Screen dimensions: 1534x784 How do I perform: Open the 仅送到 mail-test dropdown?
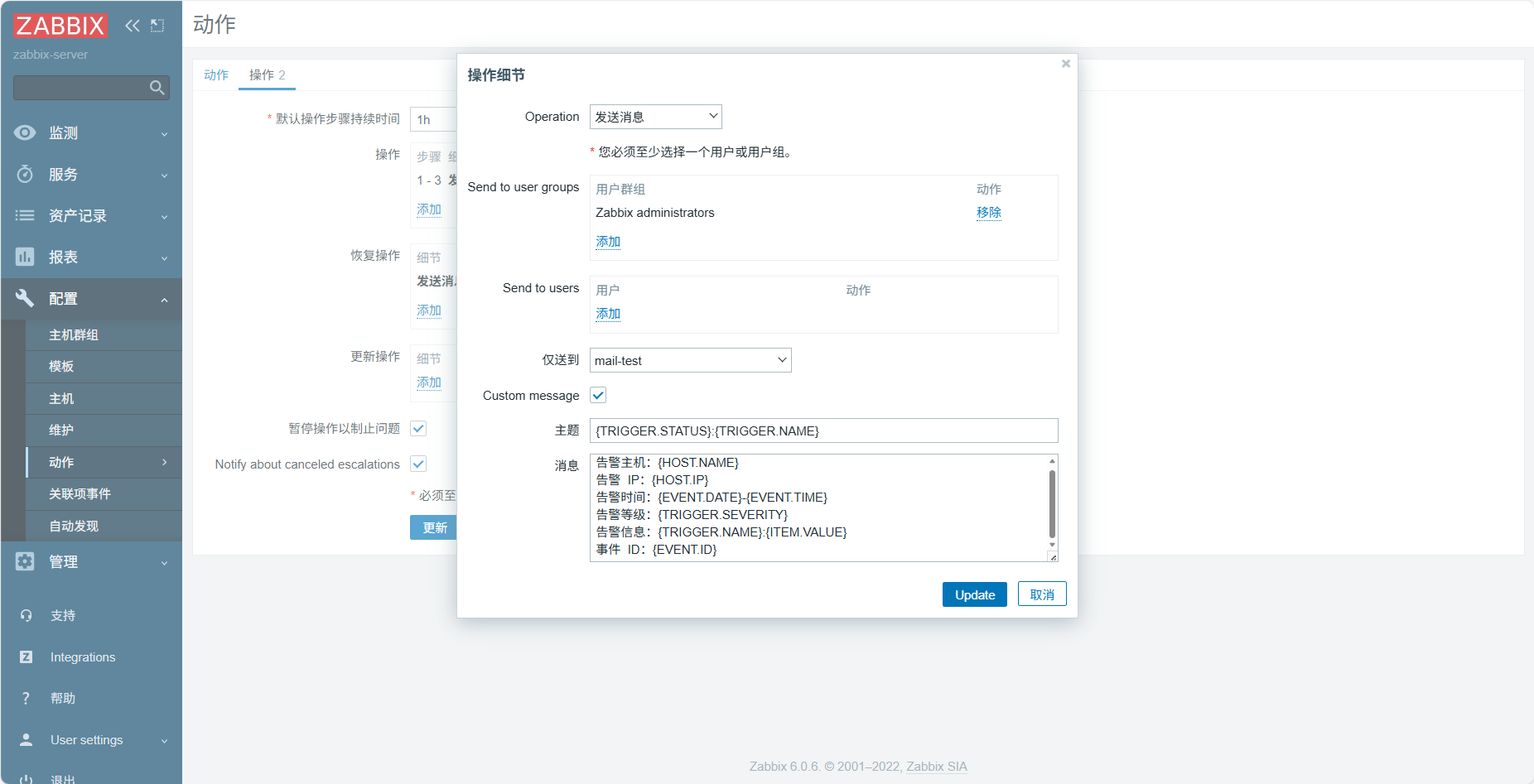(690, 360)
